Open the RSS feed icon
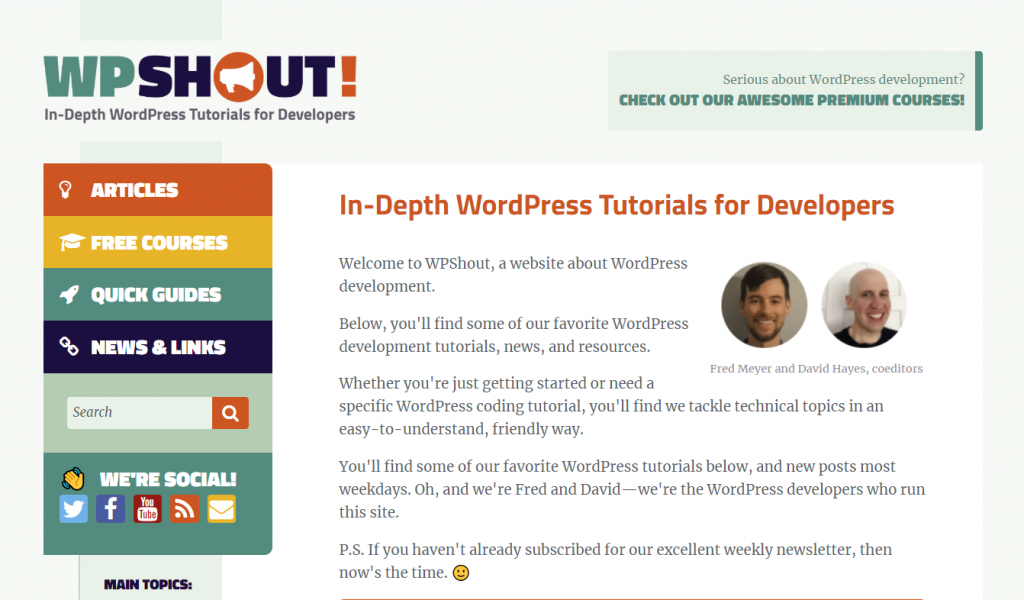This screenshot has width=1024, height=600. pos(184,509)
